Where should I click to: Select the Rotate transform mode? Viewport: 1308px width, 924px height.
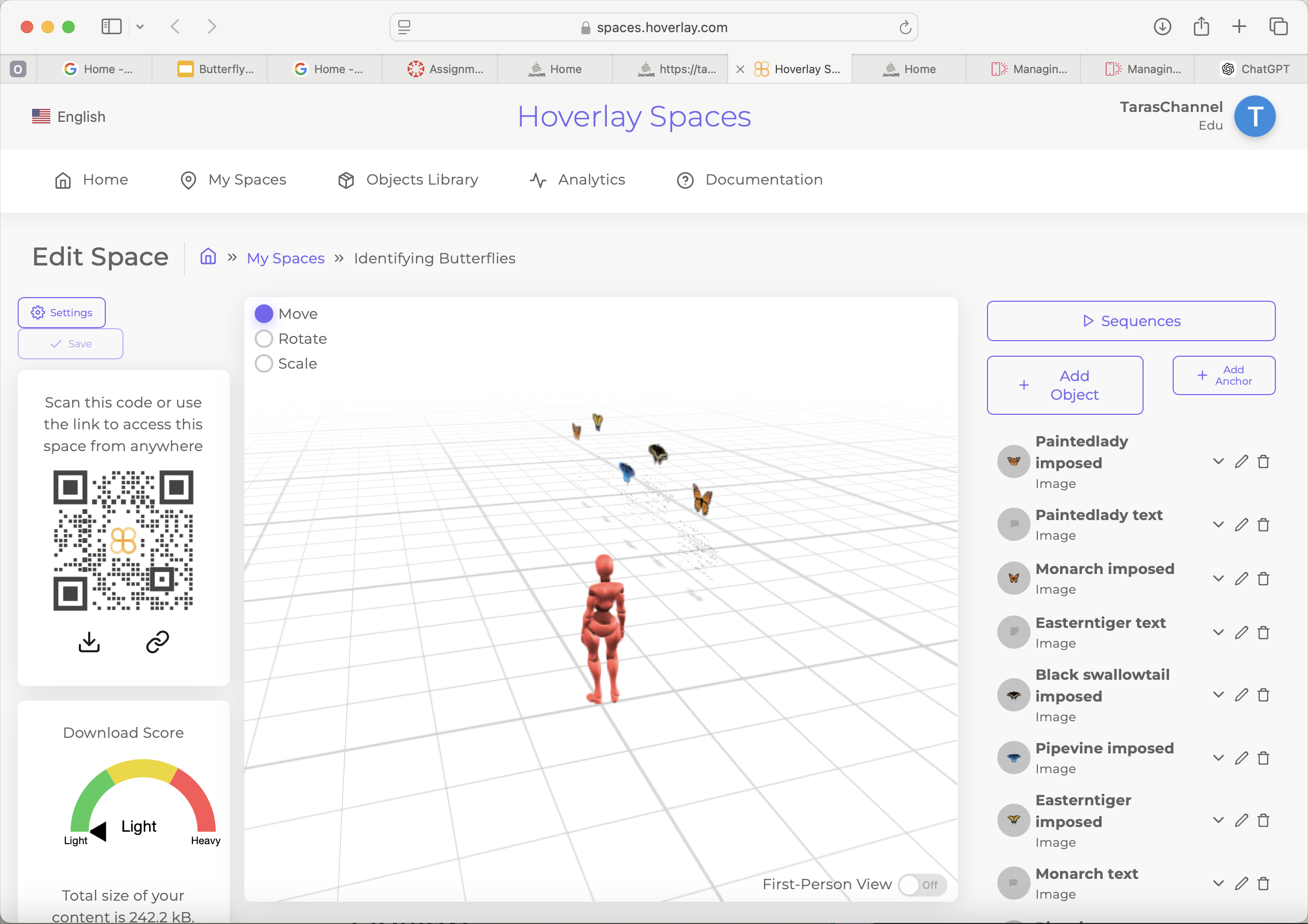click(x=264, y=339)
